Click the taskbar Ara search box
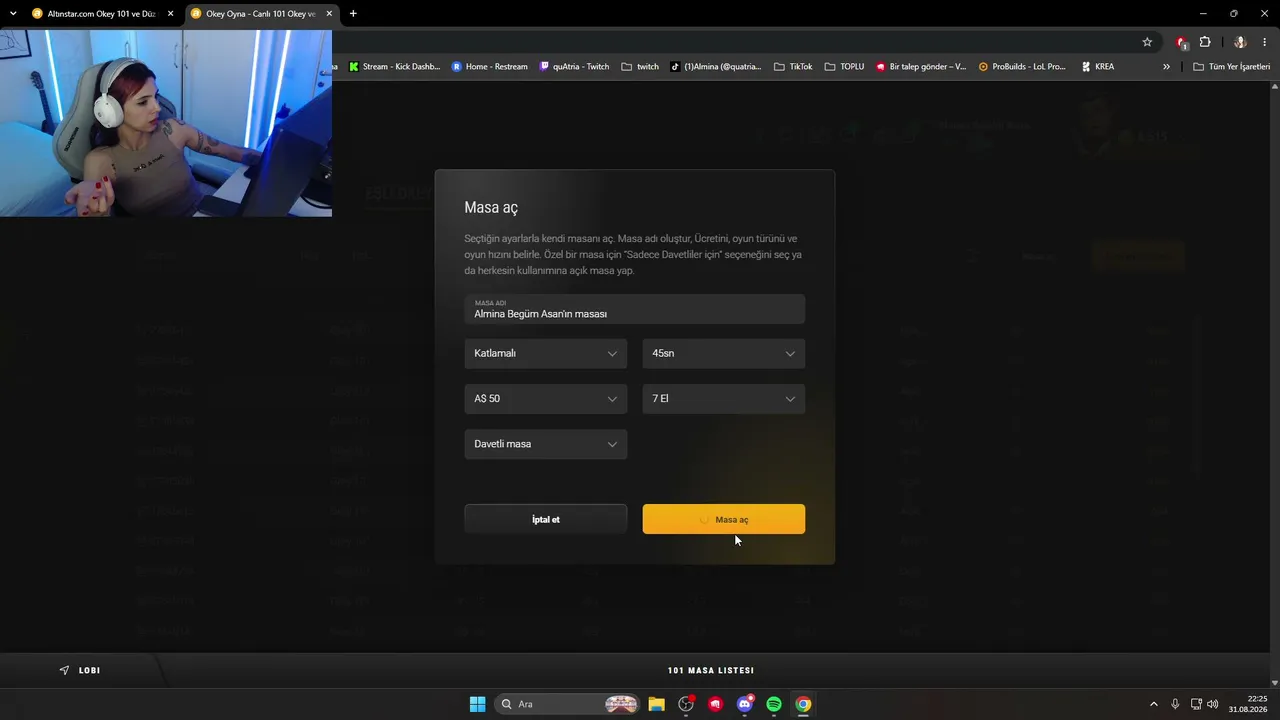Image resolution: width=1280 pixels, height=720 pixels. pos(568,704)
